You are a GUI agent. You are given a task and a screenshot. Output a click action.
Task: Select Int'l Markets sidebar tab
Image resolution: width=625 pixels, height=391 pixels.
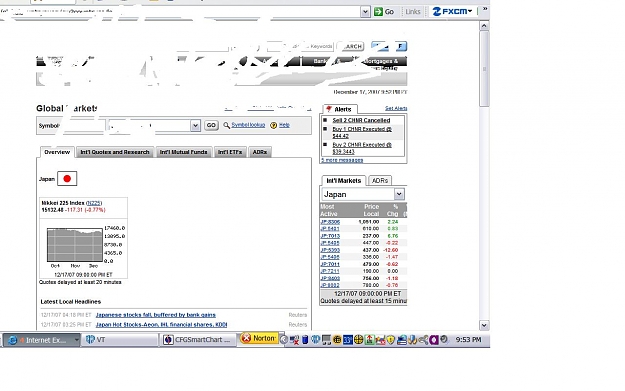[343, 181]
